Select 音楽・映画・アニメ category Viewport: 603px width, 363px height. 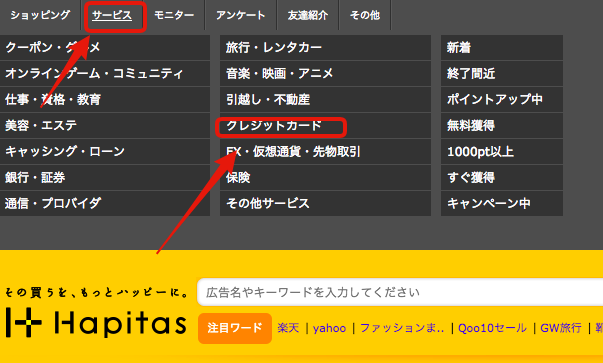click(325, 73)
